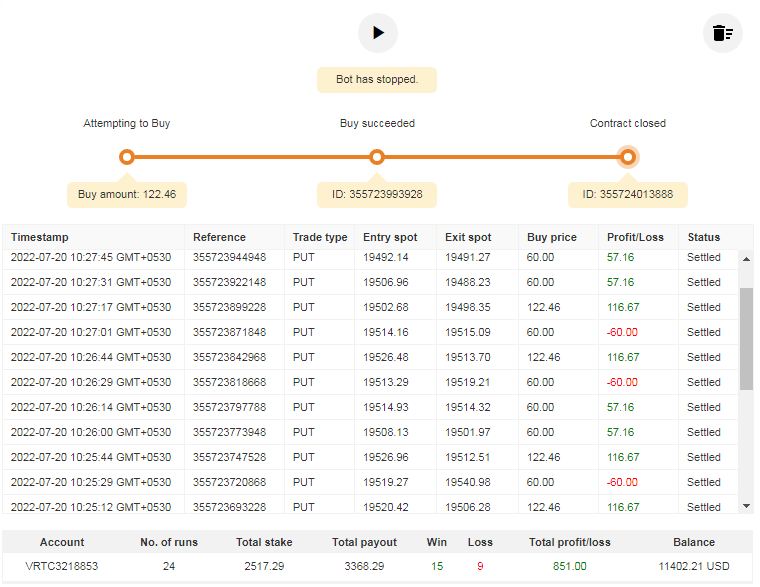Click the No. of runs summary header
The height and width of the screenshot is (587, 760).
point(169,542)
